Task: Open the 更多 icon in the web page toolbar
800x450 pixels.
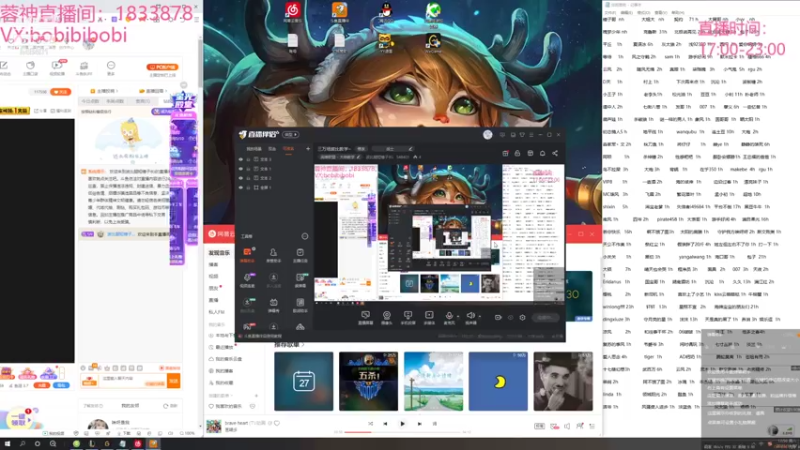Action: click(x=111, y=67)
